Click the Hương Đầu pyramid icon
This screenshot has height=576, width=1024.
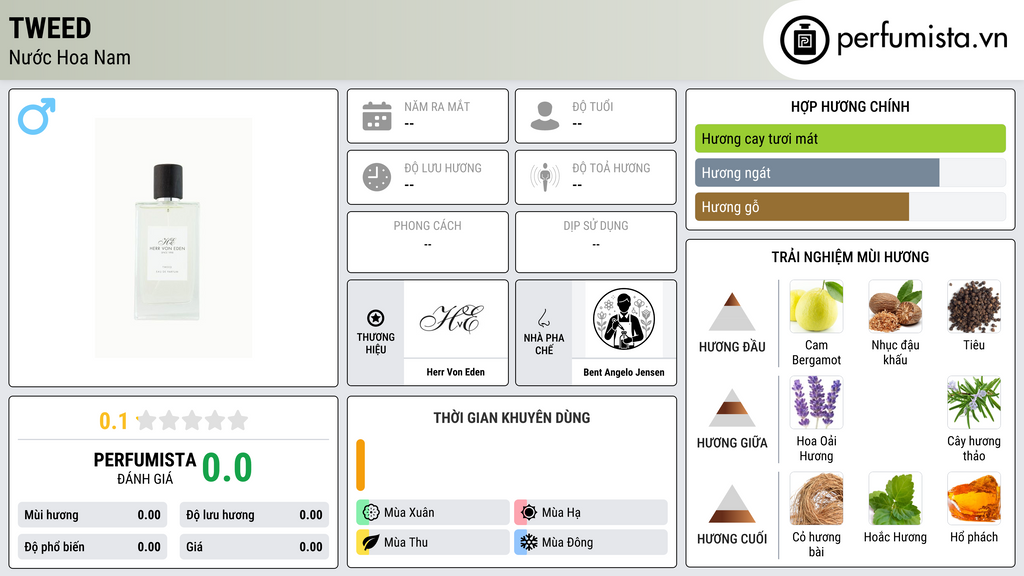pyautogui.click(x=732, y=312)
